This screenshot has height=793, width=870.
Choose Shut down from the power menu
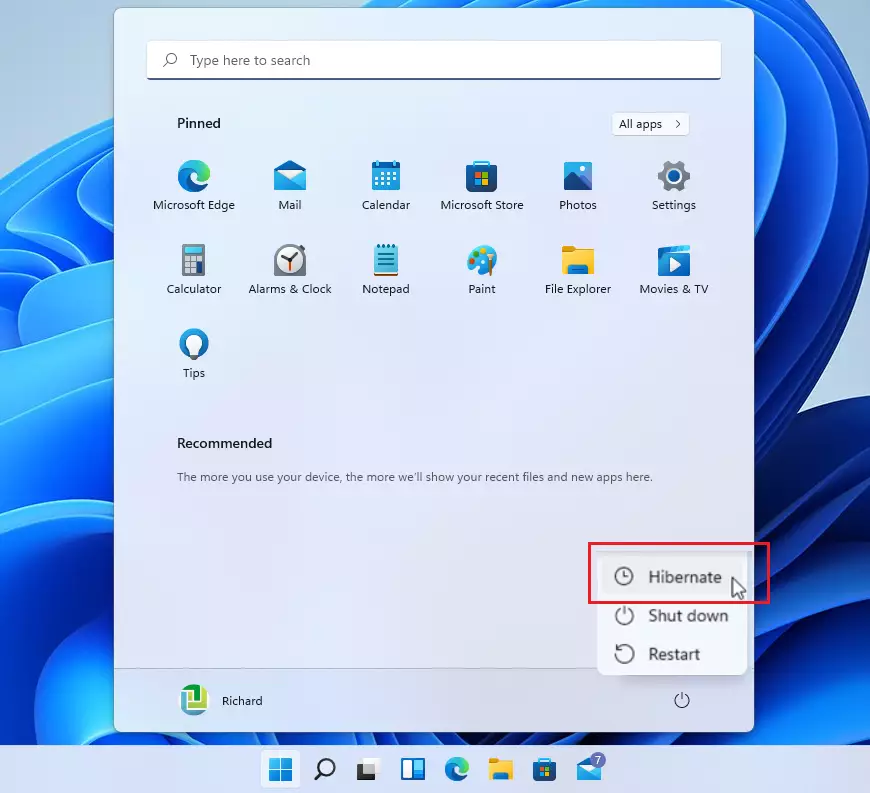pyautogui.click(x=671, y=615)
